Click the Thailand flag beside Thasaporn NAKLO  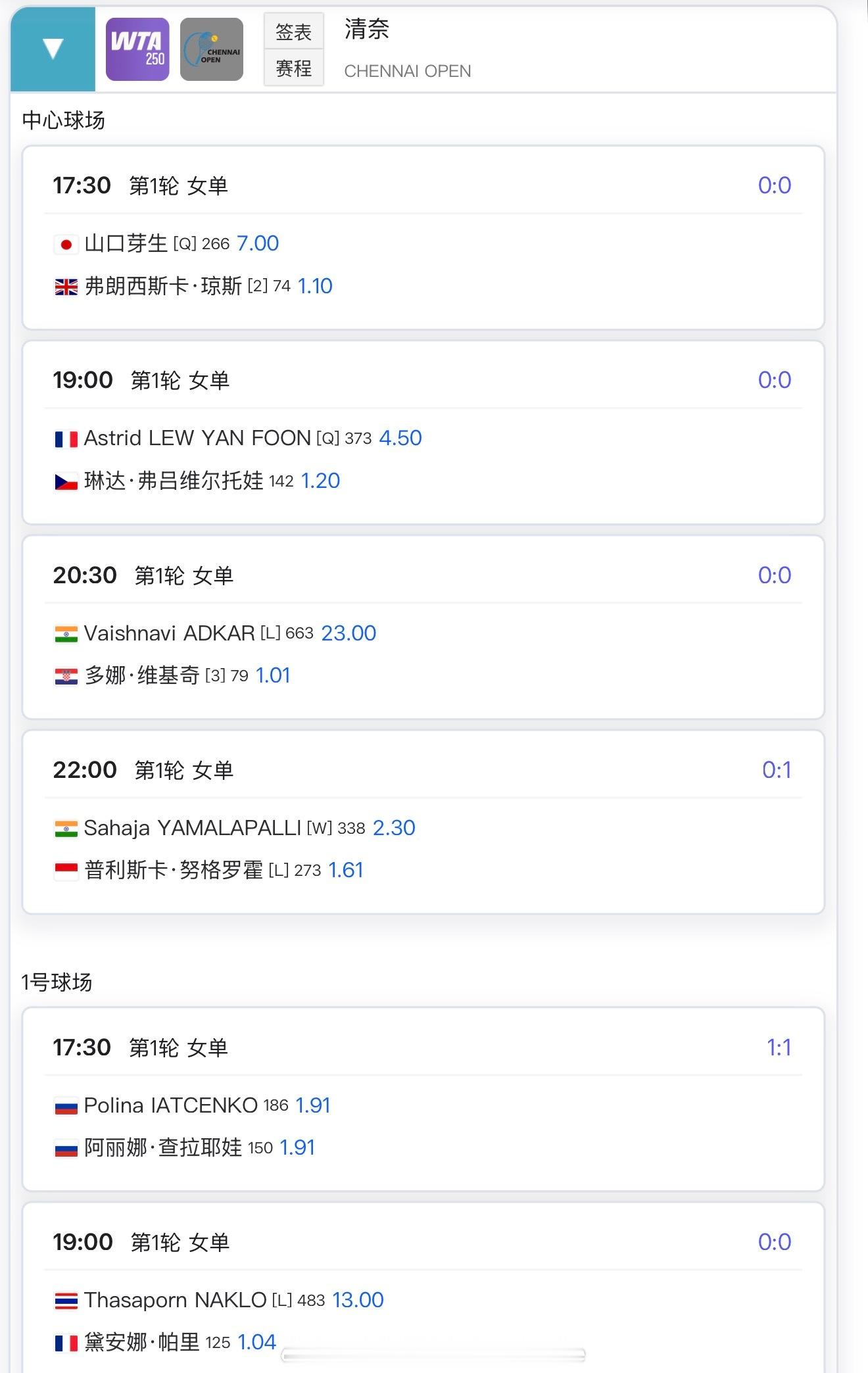point(66,1301)
